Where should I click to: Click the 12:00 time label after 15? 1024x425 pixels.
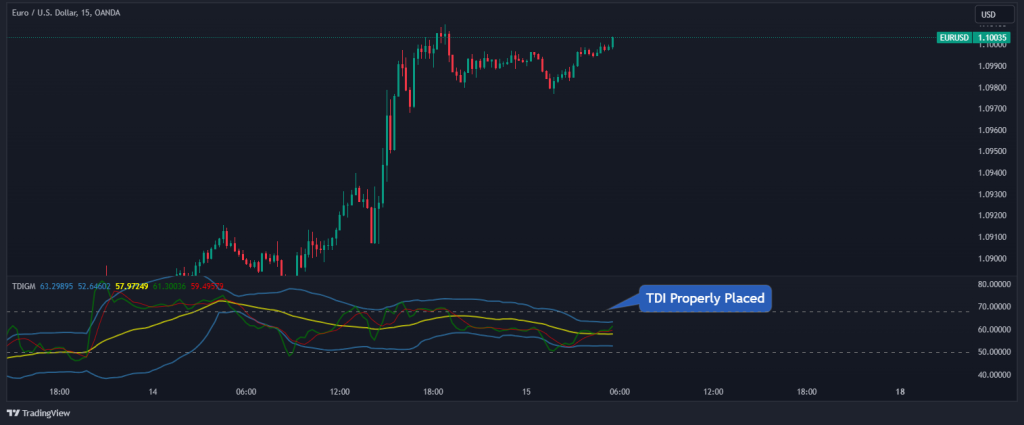pos(713,392)
